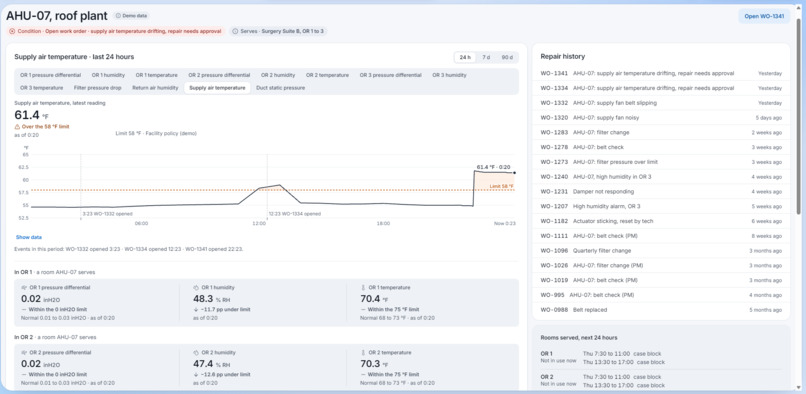Open WO-1283 filter change row
This screenshot has height=394, width=806.
[x=661, y=133]
